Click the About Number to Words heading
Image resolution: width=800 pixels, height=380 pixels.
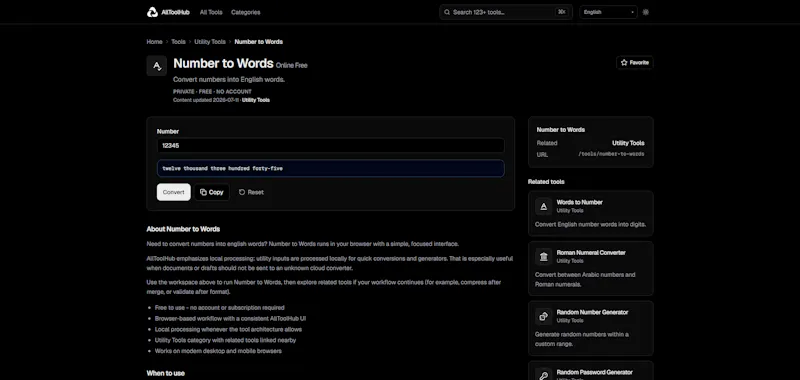click(183, 229)
